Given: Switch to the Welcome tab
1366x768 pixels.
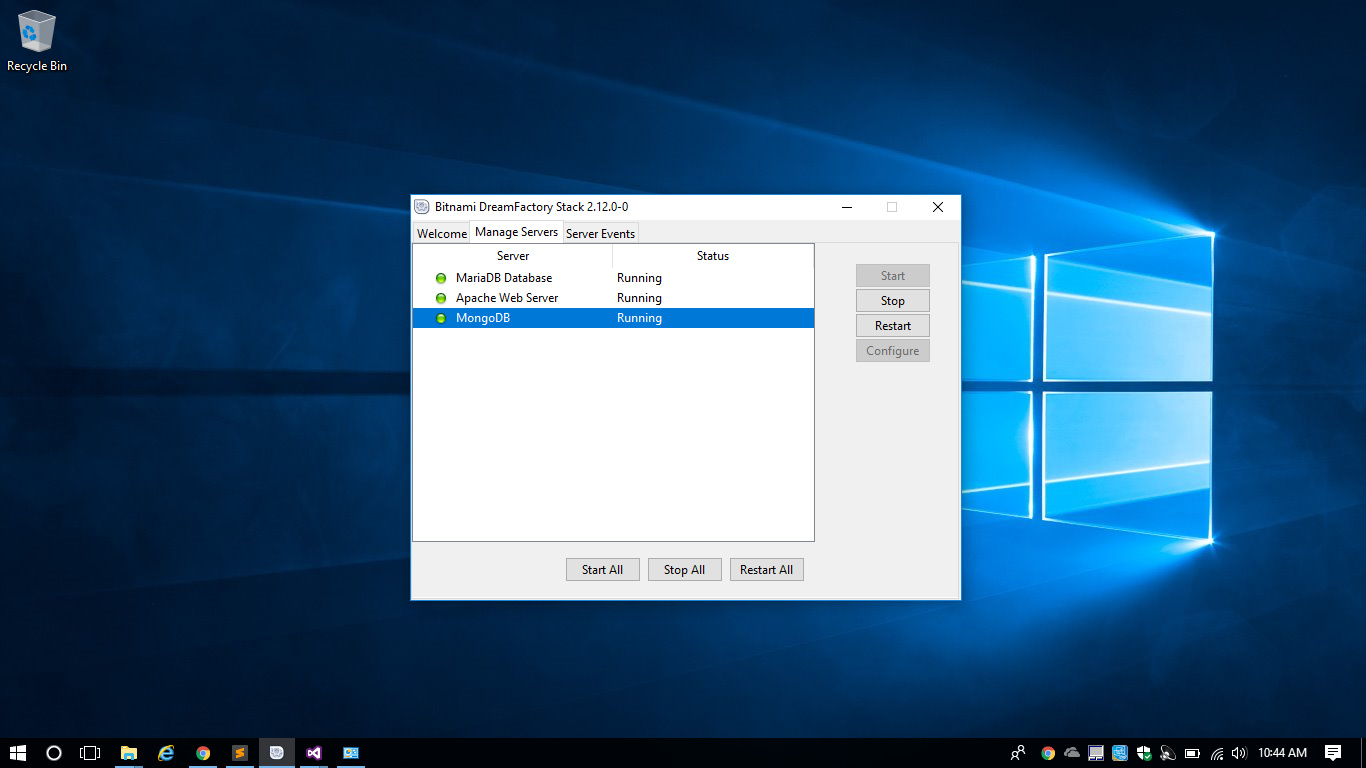Looking at the screenshot, I should (x=442, y=233).
